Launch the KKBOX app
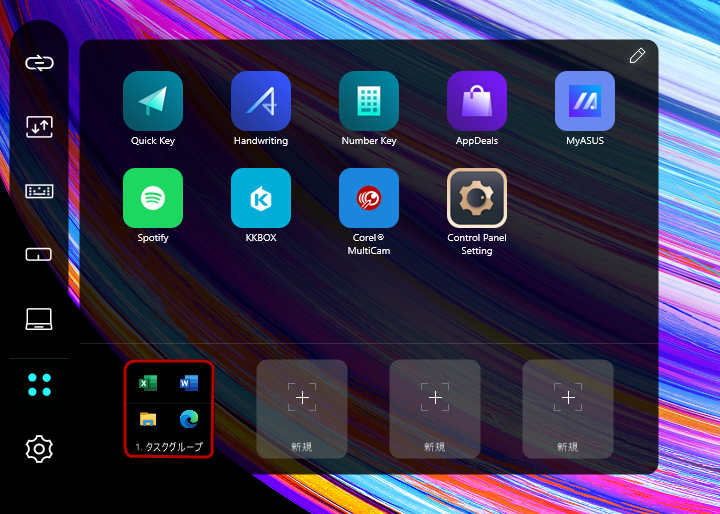Viewport: 720px width, 514px height. (261, 198)
